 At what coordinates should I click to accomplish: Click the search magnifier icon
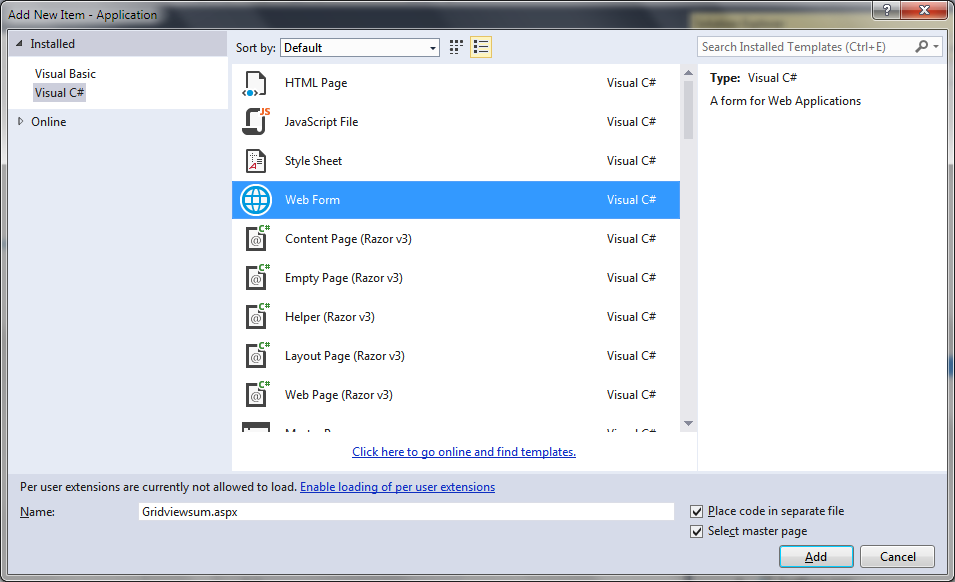coord(922,46)
